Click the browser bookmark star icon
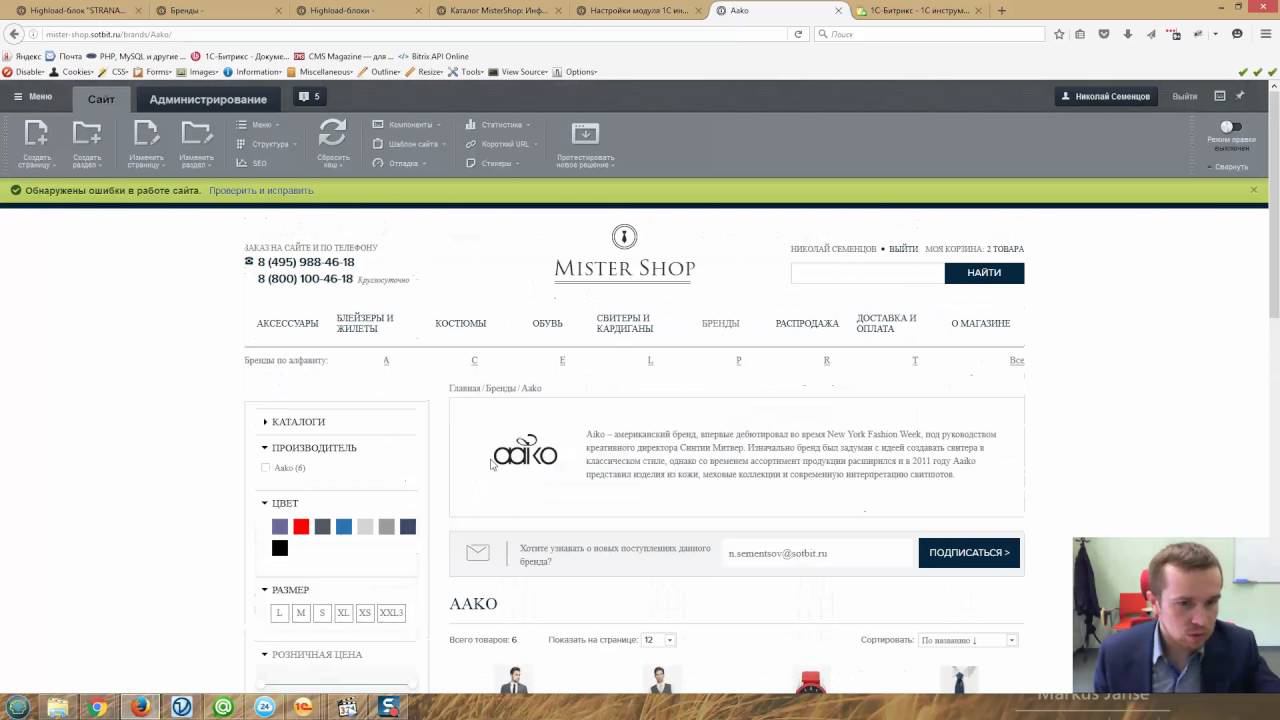The height and width of the screenshot is (720, 1280). click(x=1059, y=34)
